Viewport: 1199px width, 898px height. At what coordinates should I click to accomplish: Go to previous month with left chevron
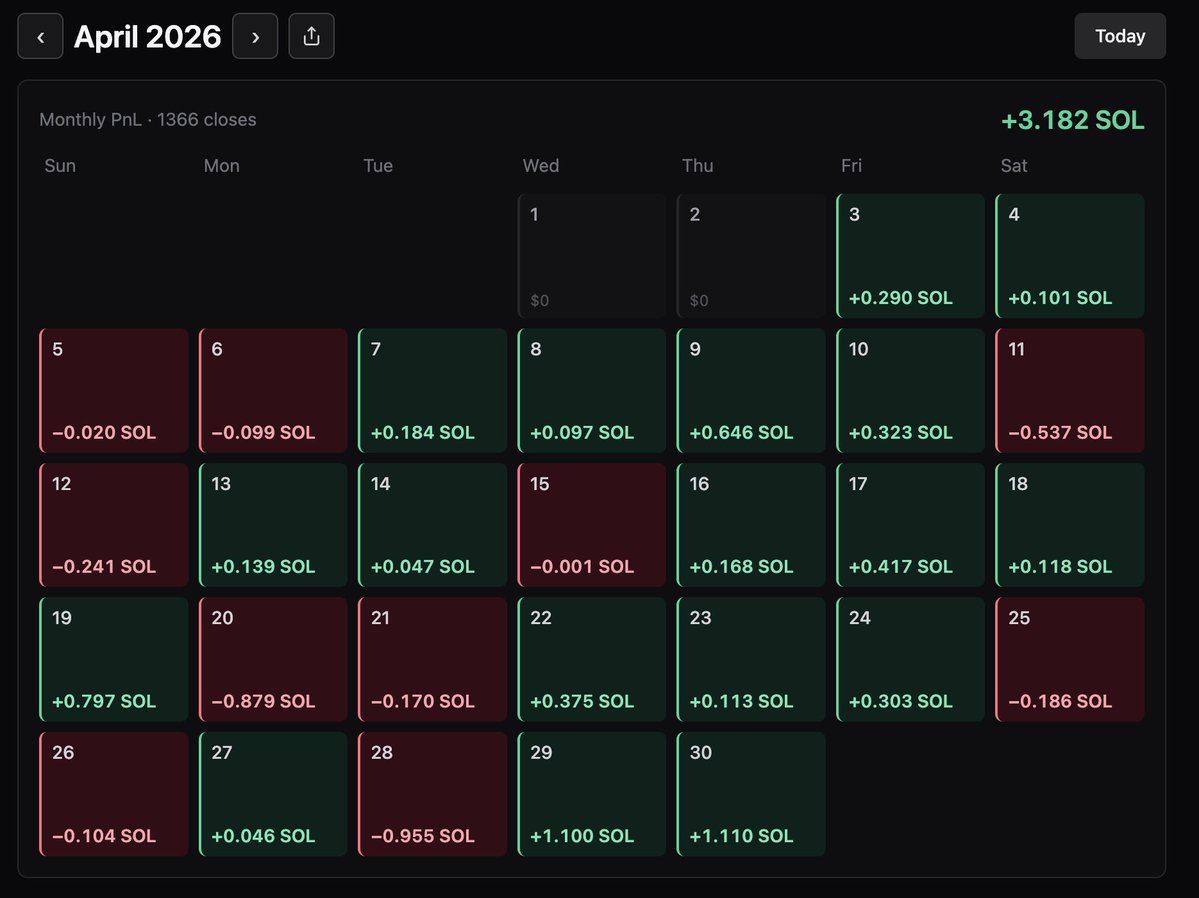[x=41, y=36]
